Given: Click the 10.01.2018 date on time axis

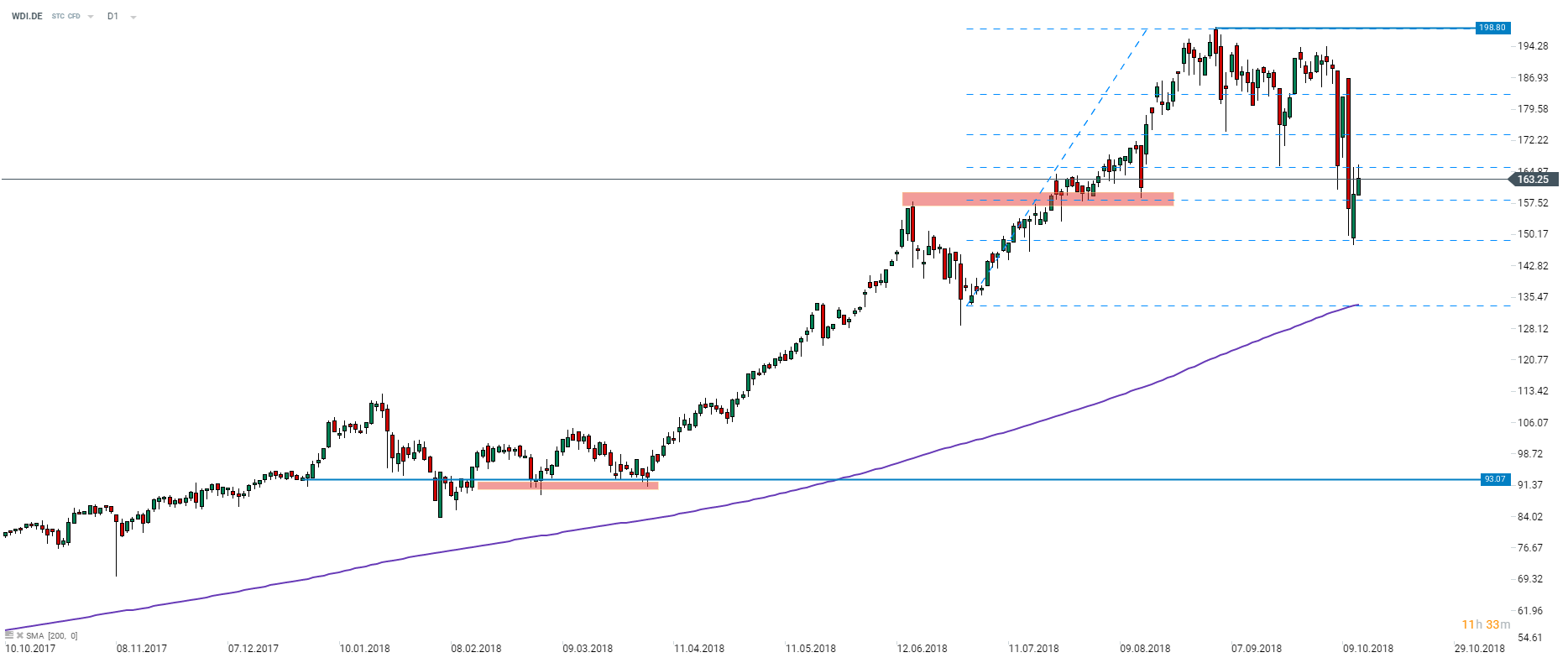Looking at the screenshot, I should [x=364, y=648].
